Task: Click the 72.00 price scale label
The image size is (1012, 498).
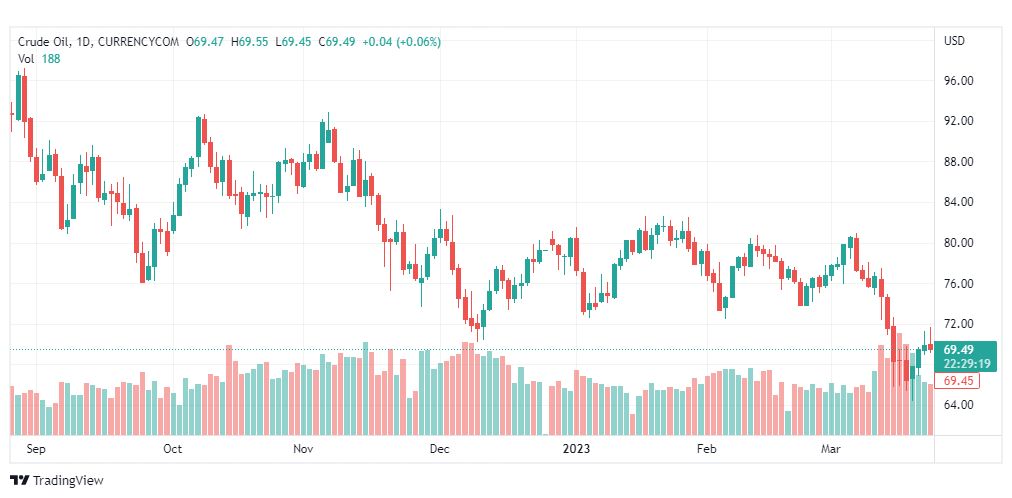Action: pyautogui.click(x=959, y=324)
